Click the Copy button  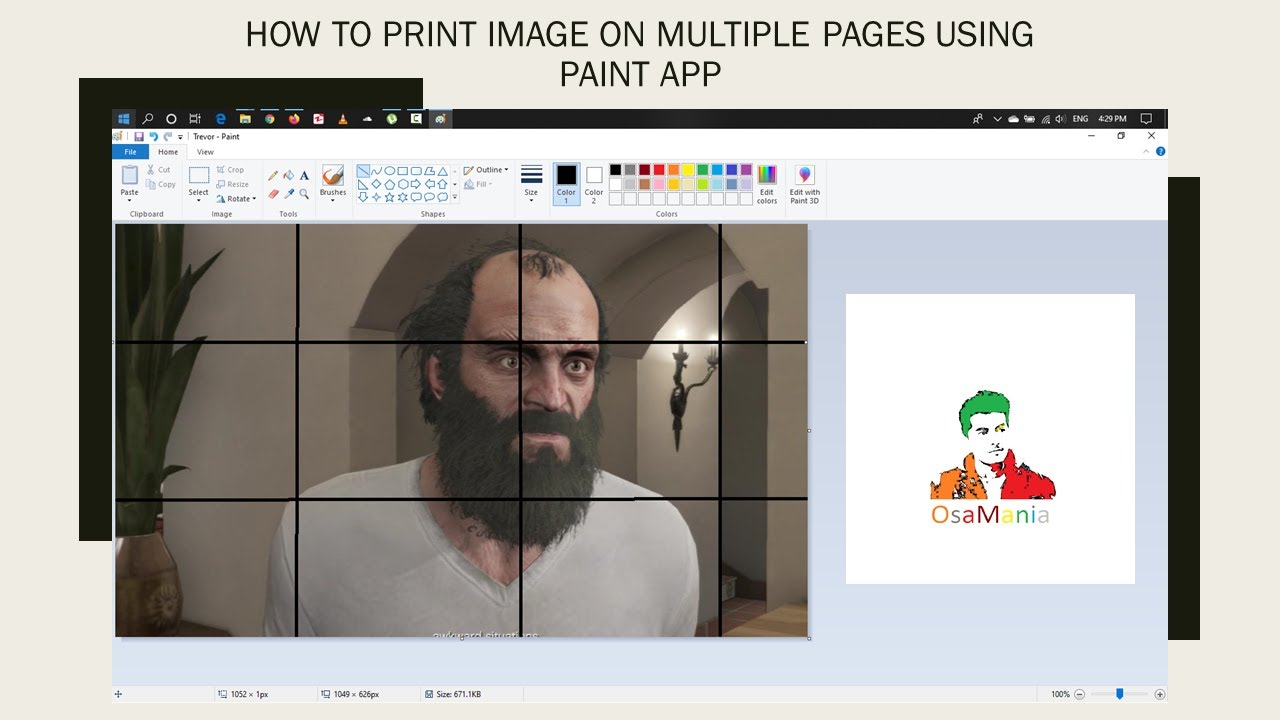pyautogui.click(x=160, y=184)
